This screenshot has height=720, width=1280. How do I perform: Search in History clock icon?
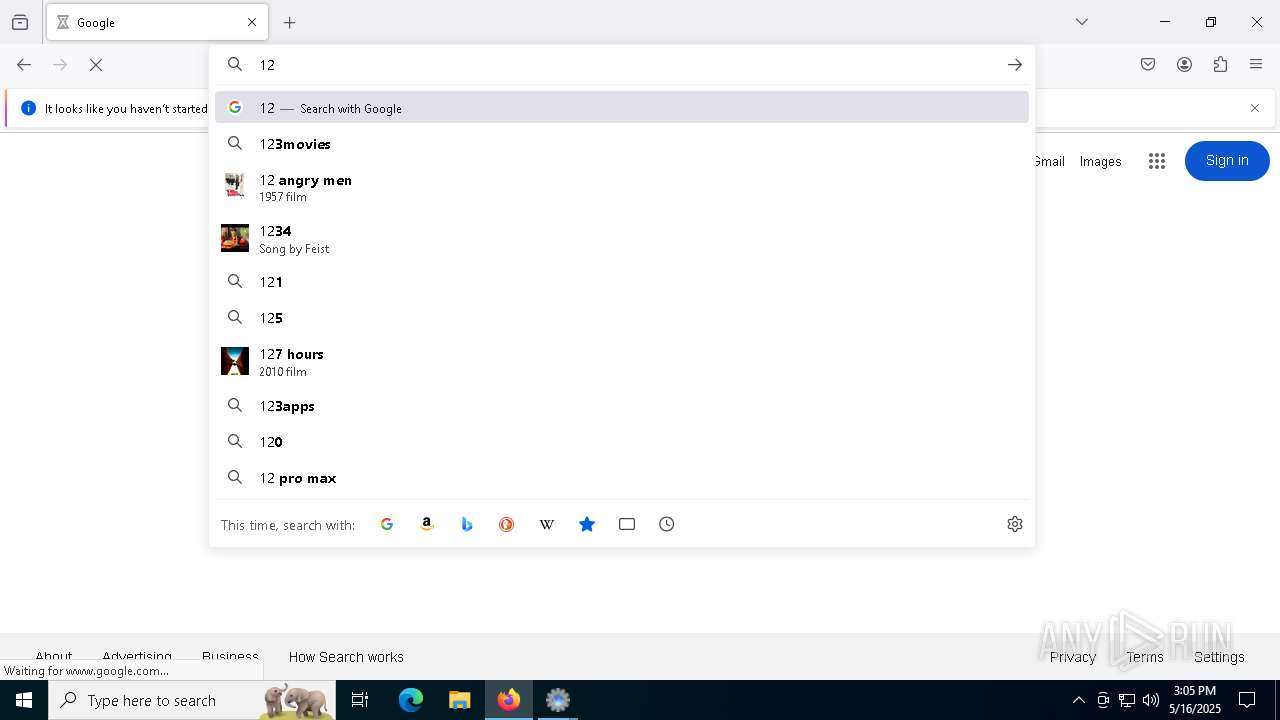coord(667,524)
